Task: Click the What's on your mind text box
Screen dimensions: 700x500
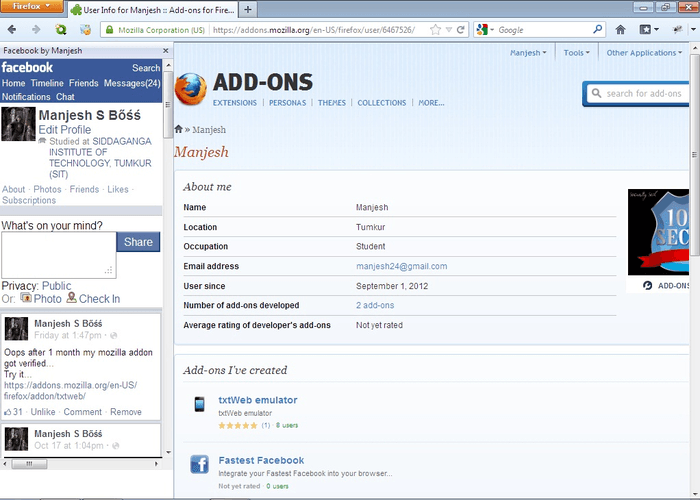Action: [59, 255]
